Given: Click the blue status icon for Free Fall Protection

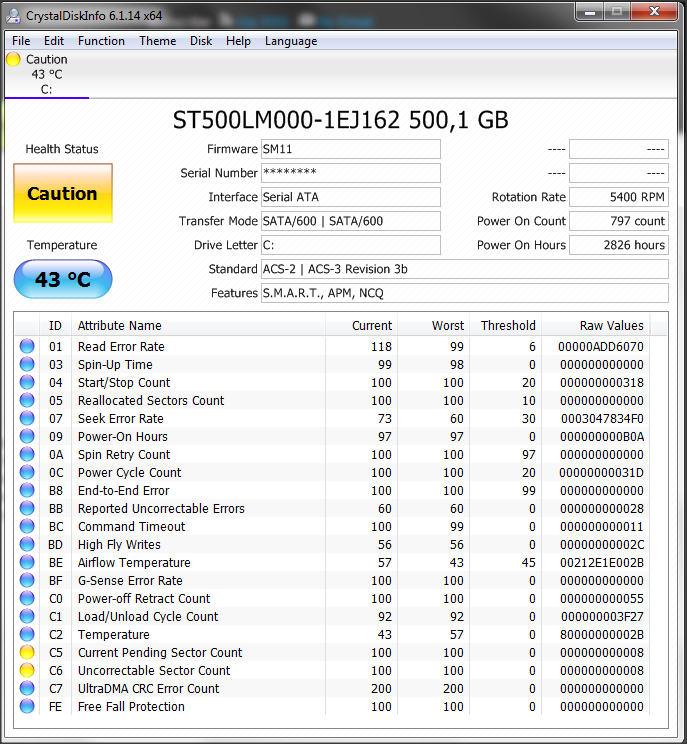Looking at the screenshot, I should (27, 707).
